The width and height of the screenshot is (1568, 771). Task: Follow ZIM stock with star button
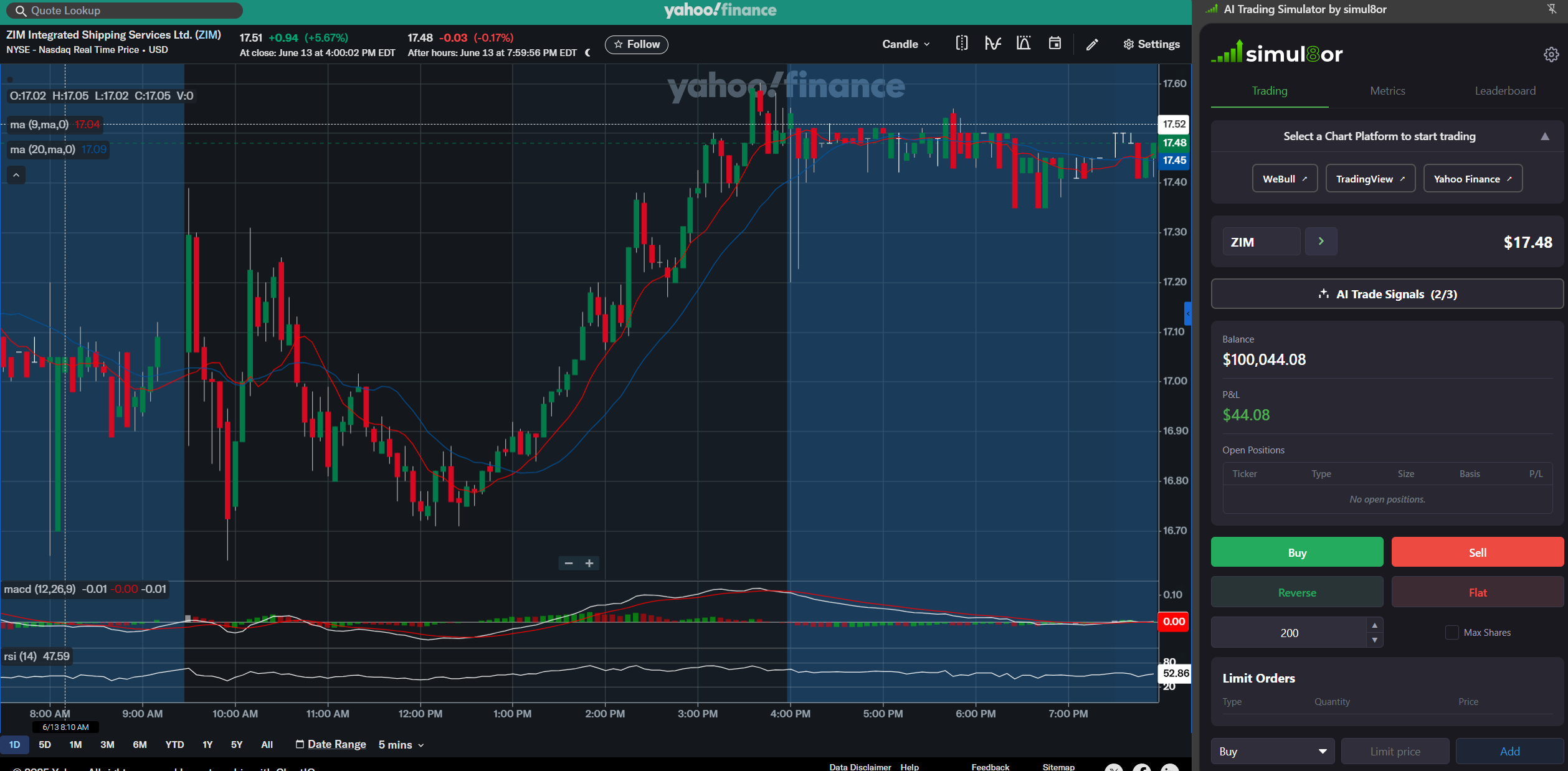(637, 44)
